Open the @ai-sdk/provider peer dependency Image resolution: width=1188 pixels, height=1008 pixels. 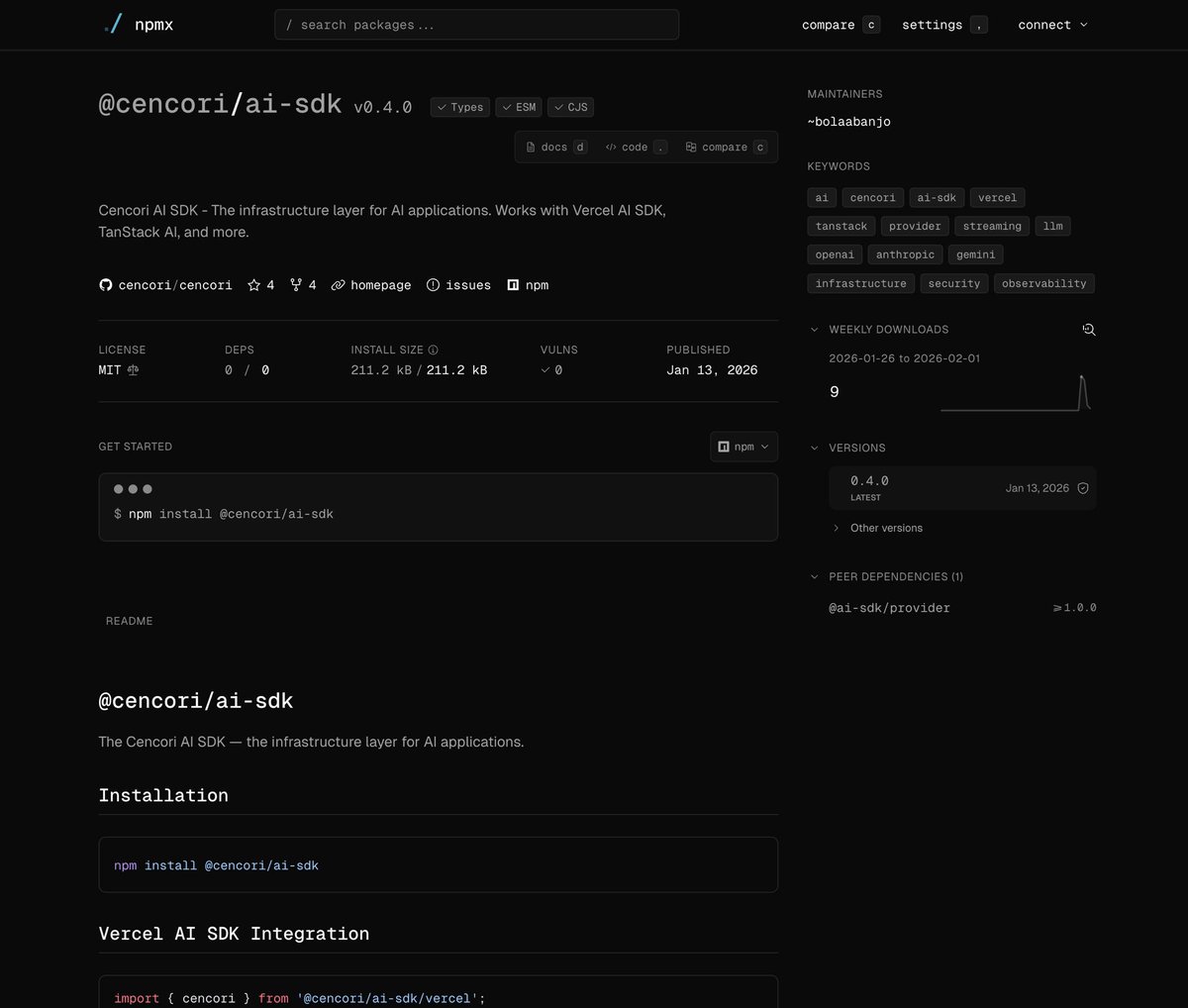[x=889, y=608]
